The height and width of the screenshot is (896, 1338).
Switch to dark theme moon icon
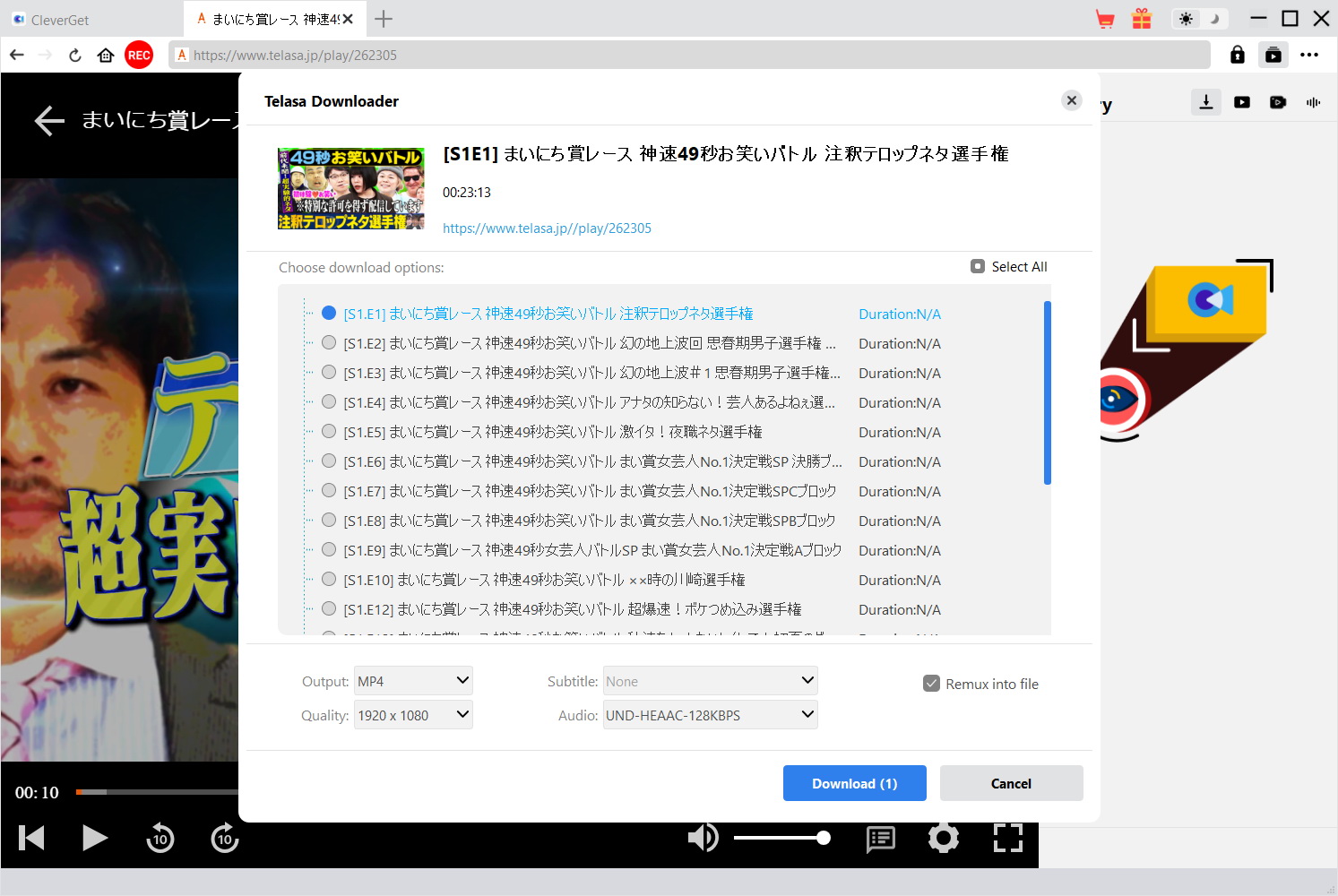click(1214, 19)
